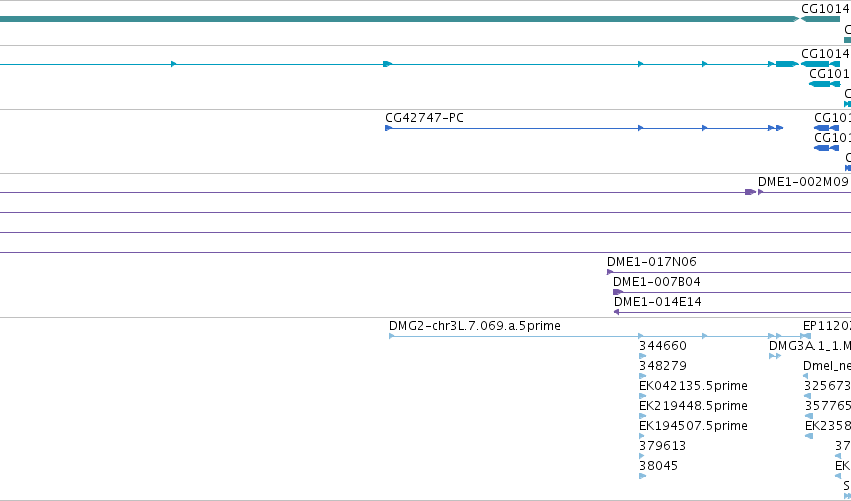Select the arrow glyph beneath the 38045 label
851x501 pixels.
643,476
